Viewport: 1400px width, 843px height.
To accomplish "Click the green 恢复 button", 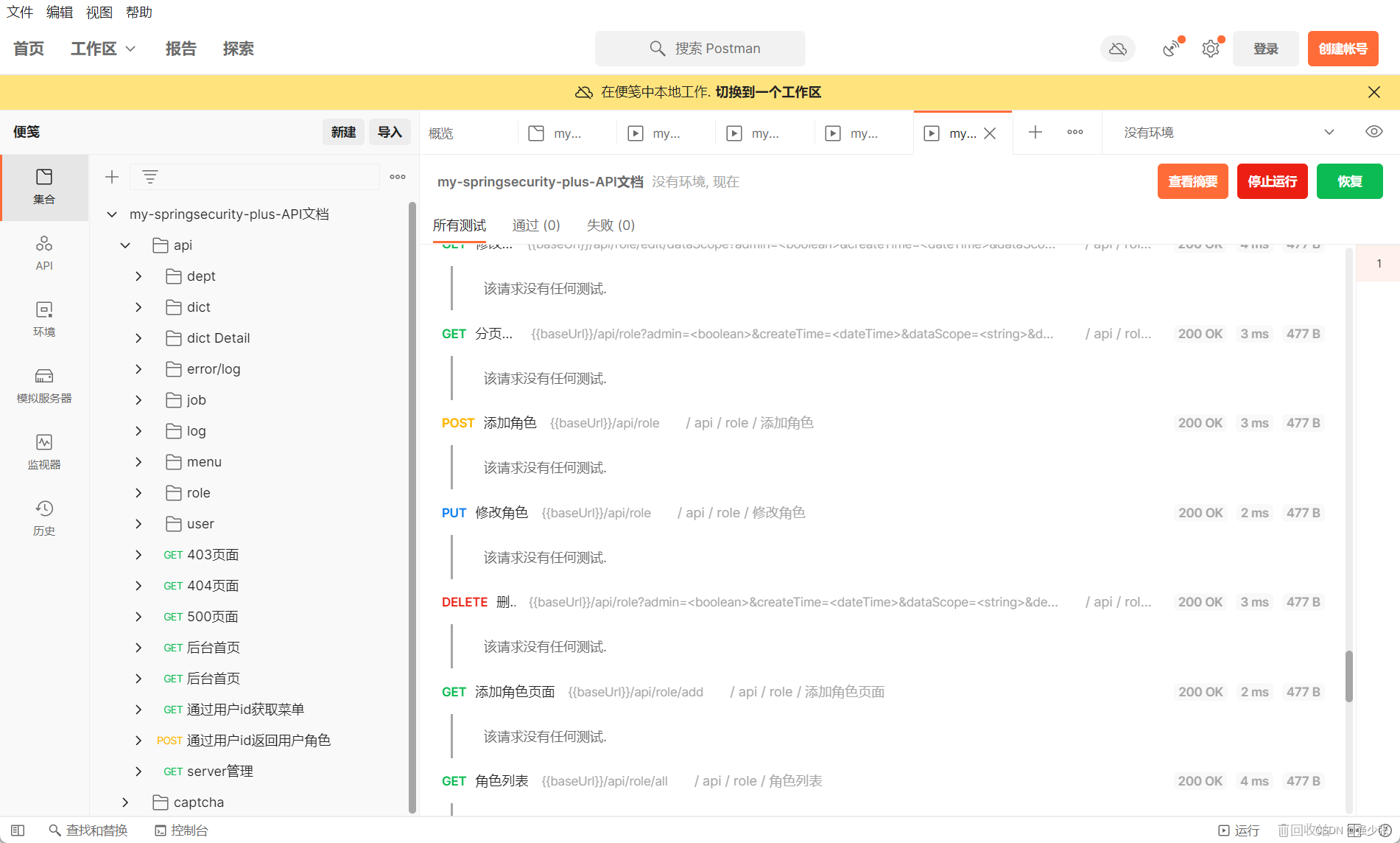I will pyautogui.click(x=1350, y=181).
